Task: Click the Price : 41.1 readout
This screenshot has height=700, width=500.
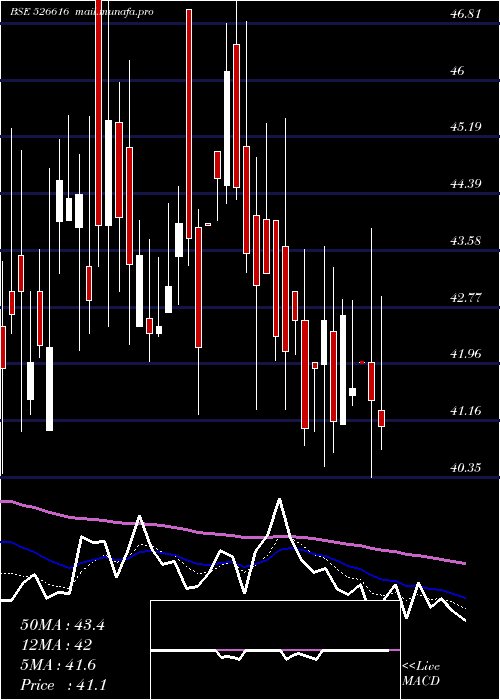Action: 63,685
